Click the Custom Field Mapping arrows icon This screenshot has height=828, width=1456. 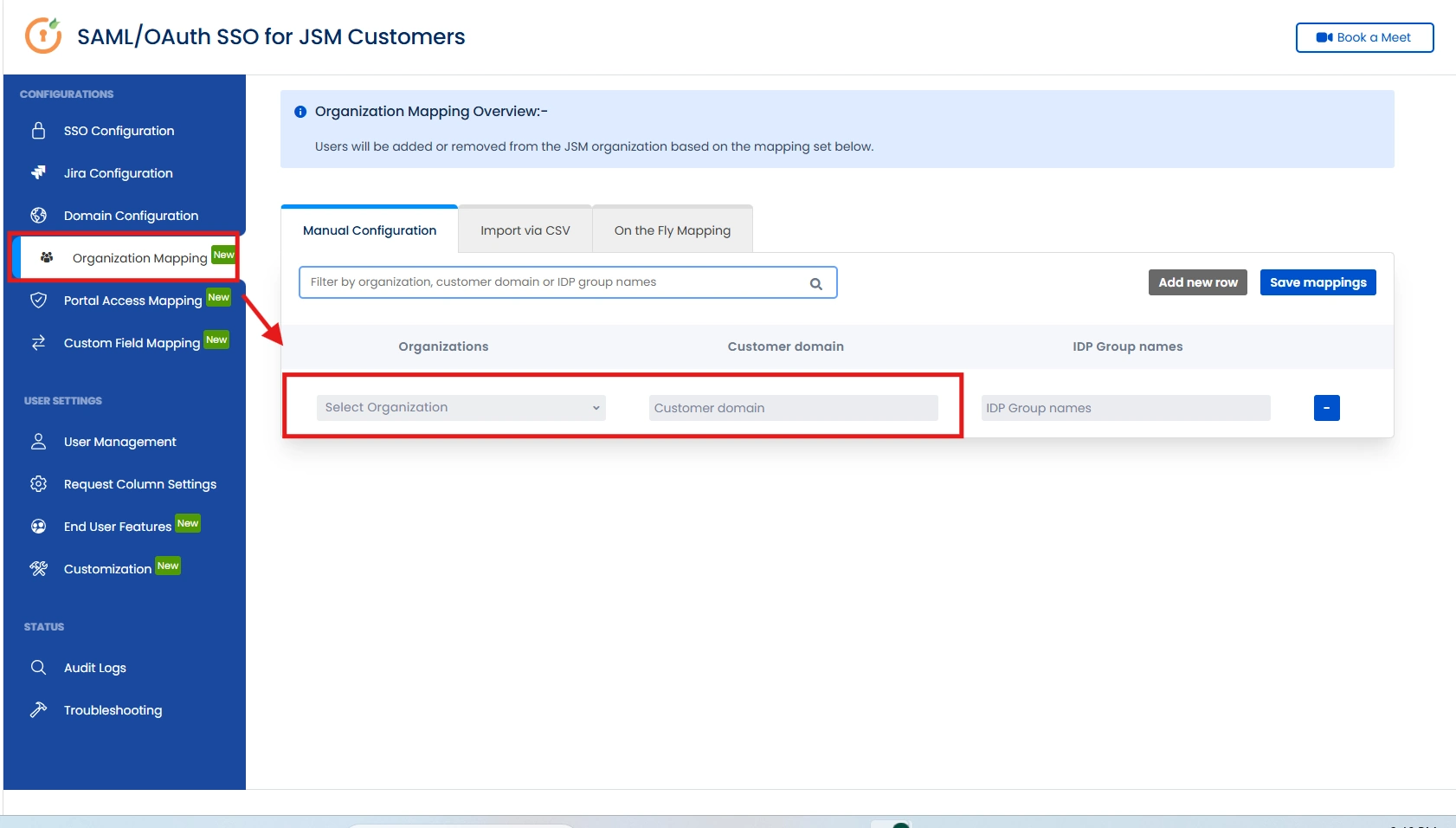[38, 343]
